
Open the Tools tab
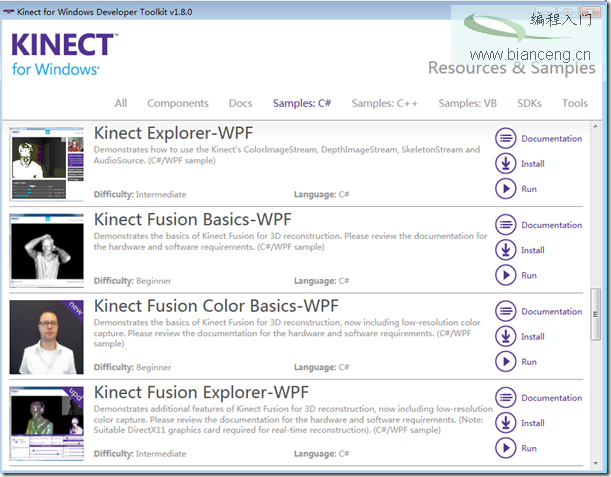point(575,103)
